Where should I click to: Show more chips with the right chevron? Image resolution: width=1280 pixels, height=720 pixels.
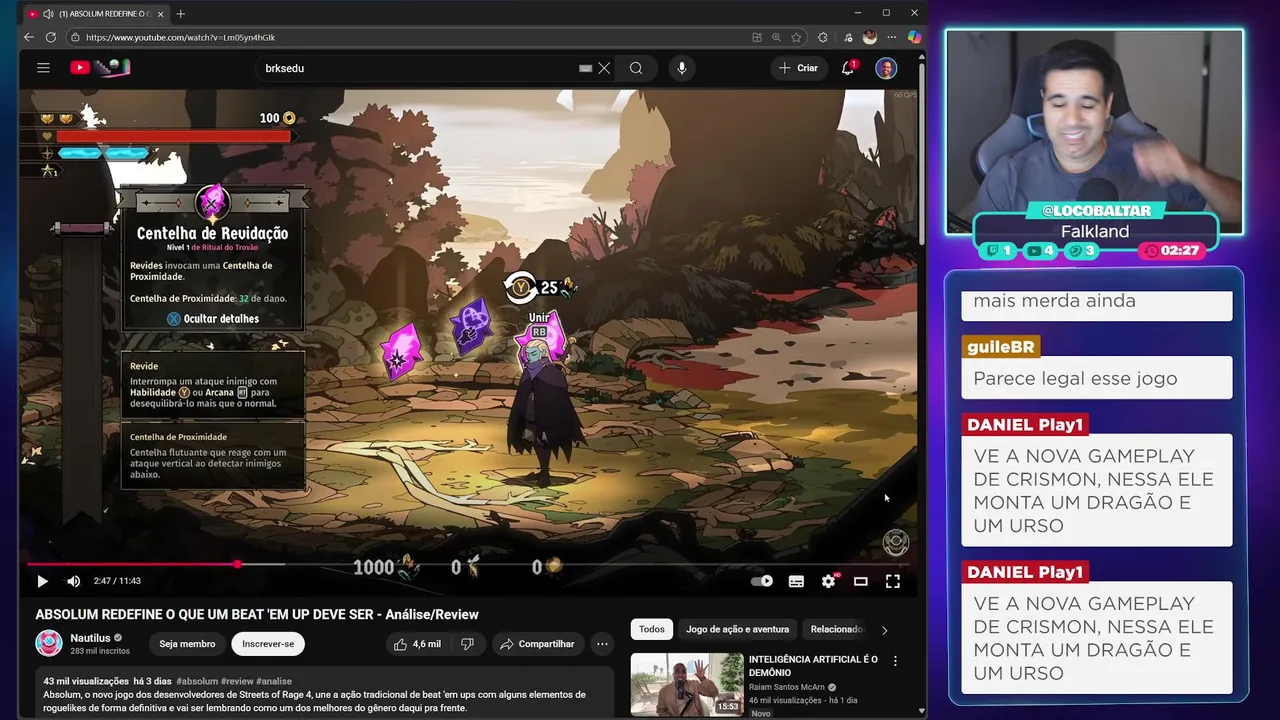tap(884, 630)
